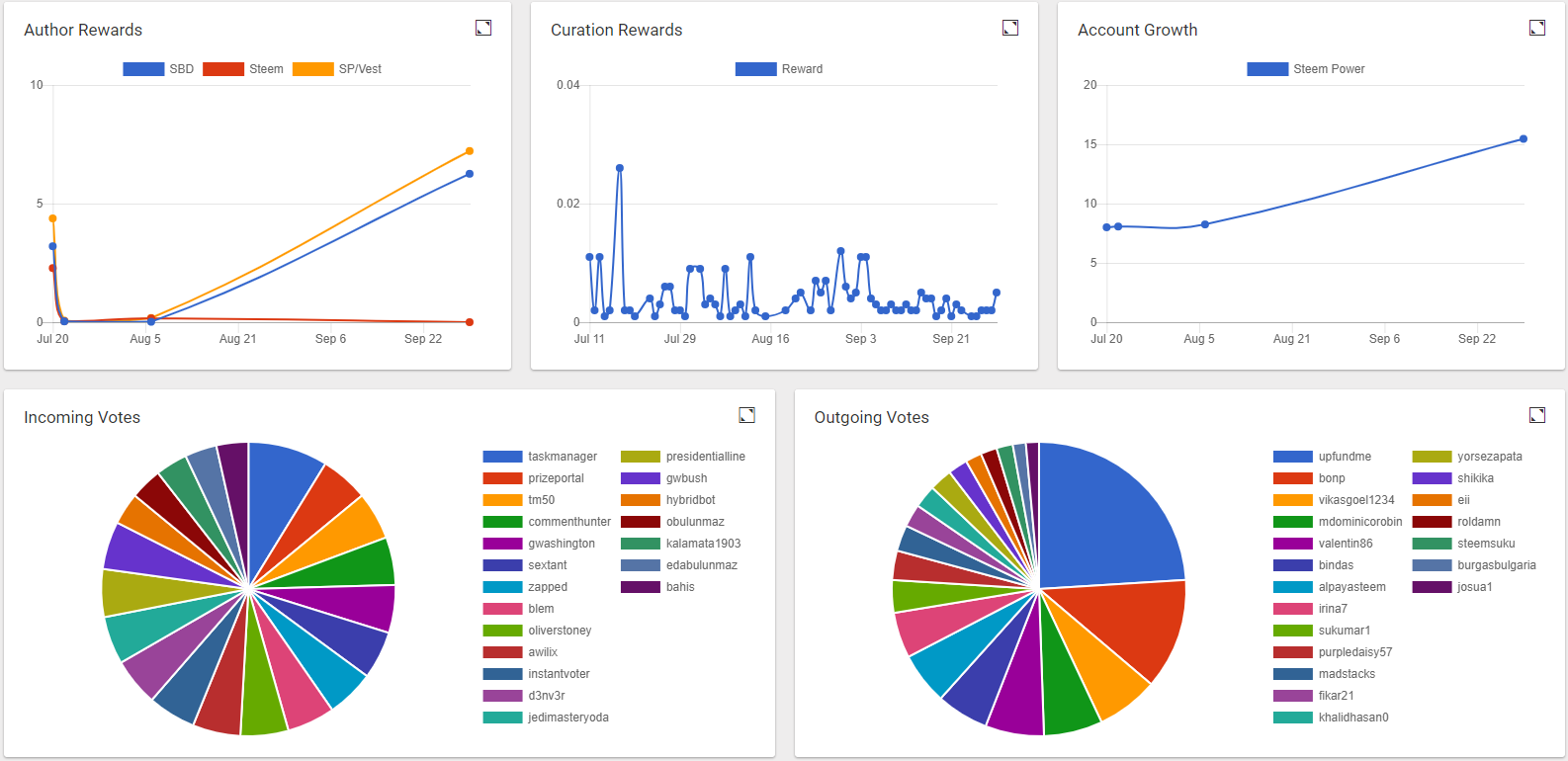The height and width of the screenshot is (761, 1568).
Task: Expand the Incoming Votes chart fullscreen
Action: (747, 415)
